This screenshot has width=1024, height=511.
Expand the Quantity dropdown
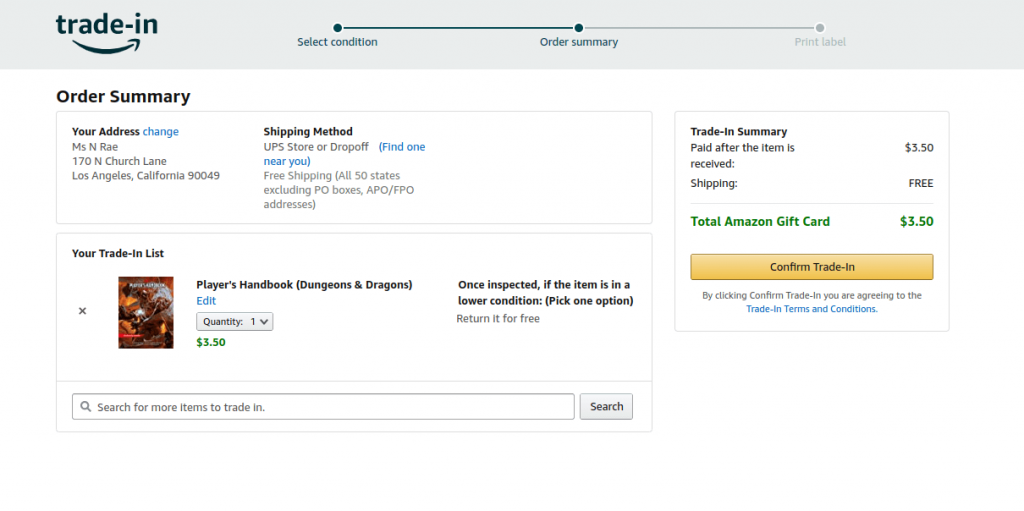point(235,322)
